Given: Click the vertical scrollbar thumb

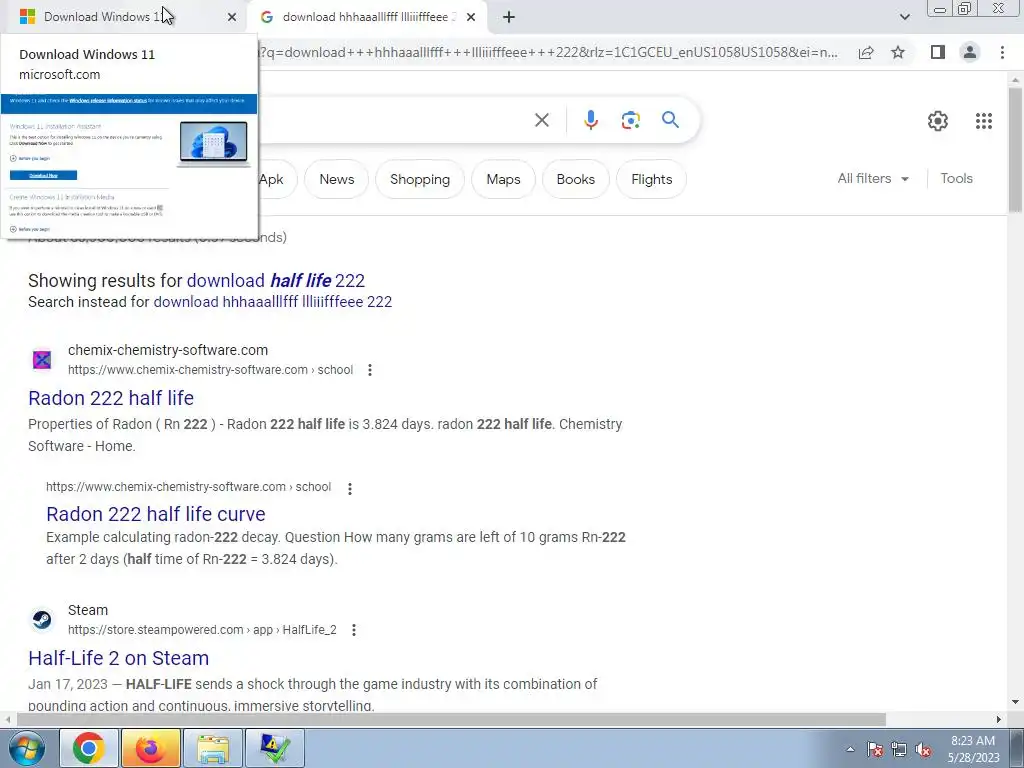Looking at the screenshot, I should coord(1015,149).
